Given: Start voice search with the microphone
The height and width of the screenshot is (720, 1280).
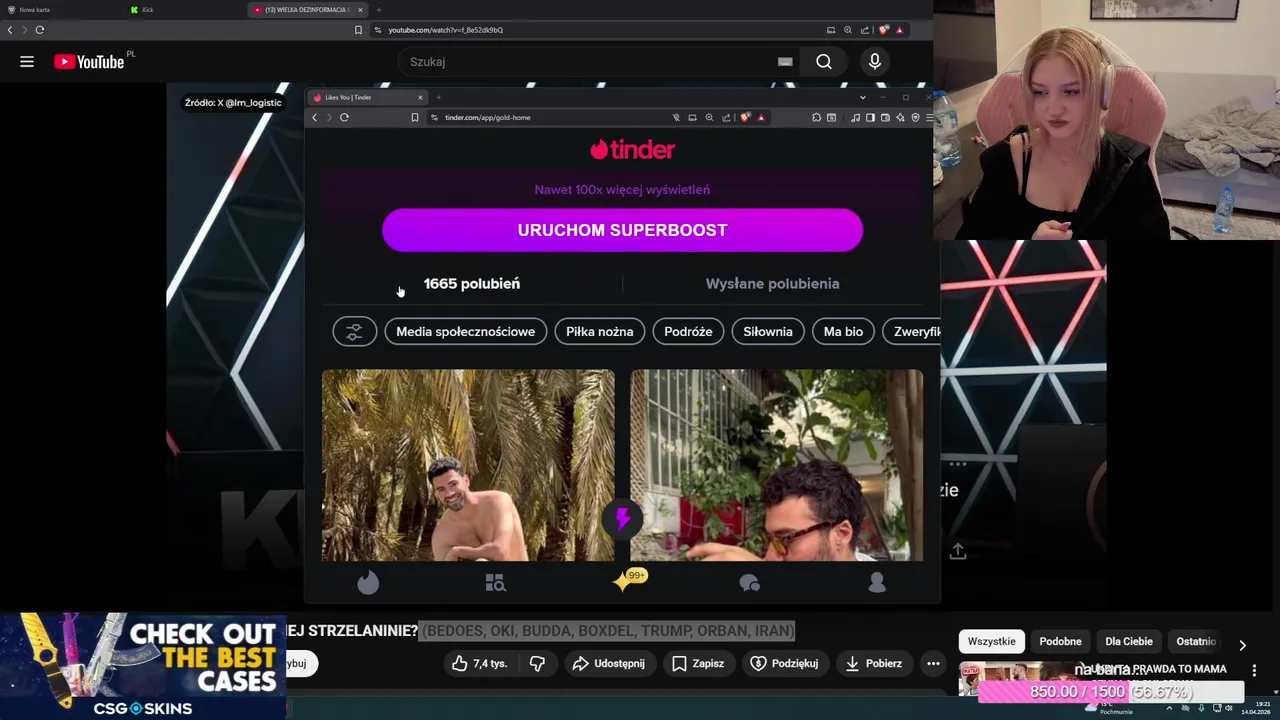Looking at the screenshot, I should (875, 62).
